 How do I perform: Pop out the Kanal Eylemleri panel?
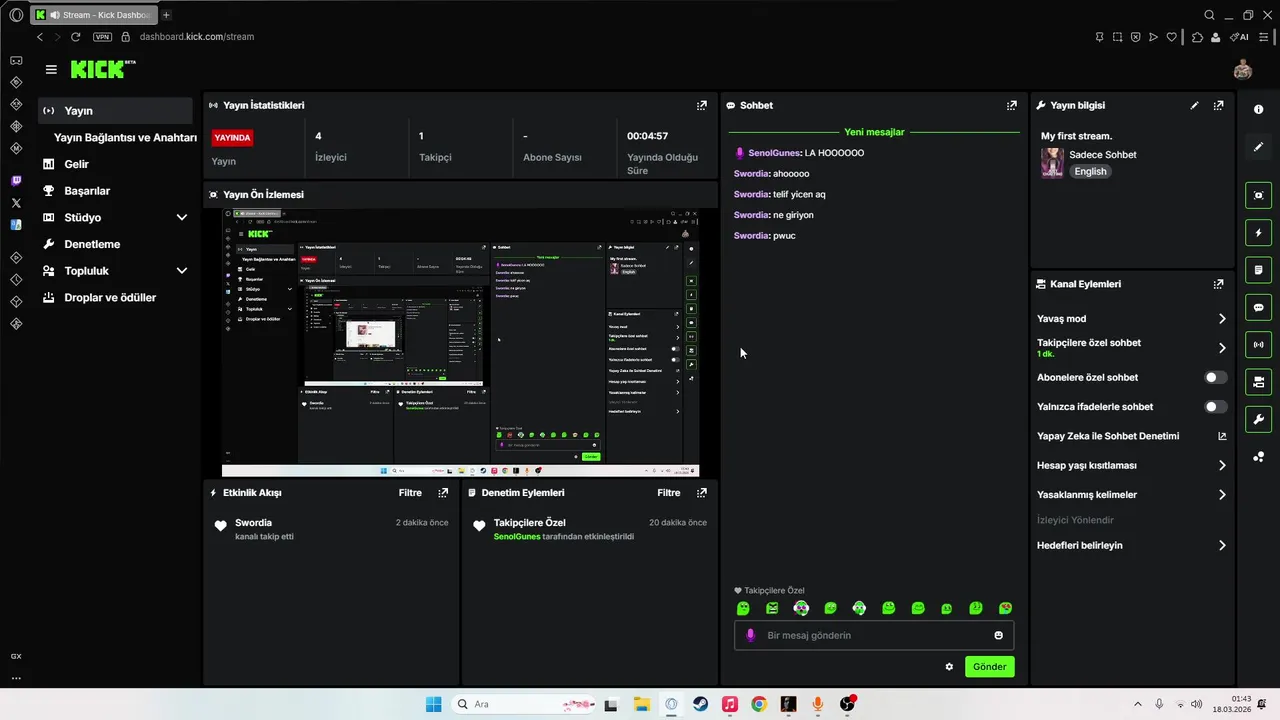pos(1218,284)
